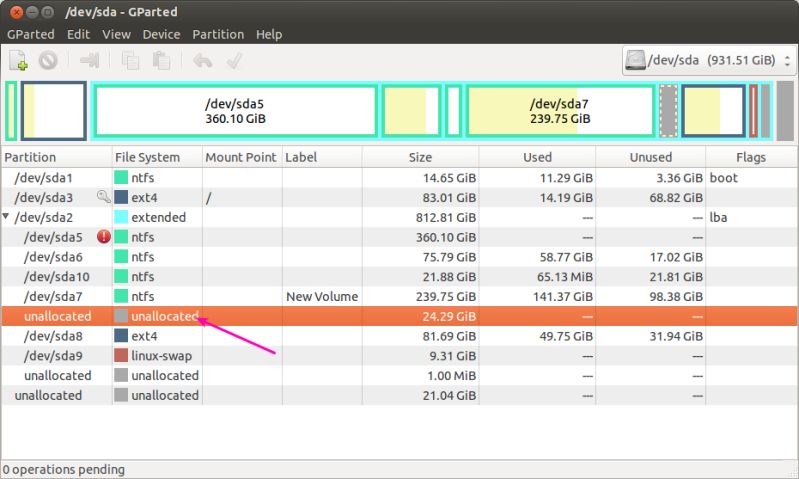Click the 98.38 GiB unused value
Image resolution: width=799 pixels, height=479 pixels.
click(676, 297)
